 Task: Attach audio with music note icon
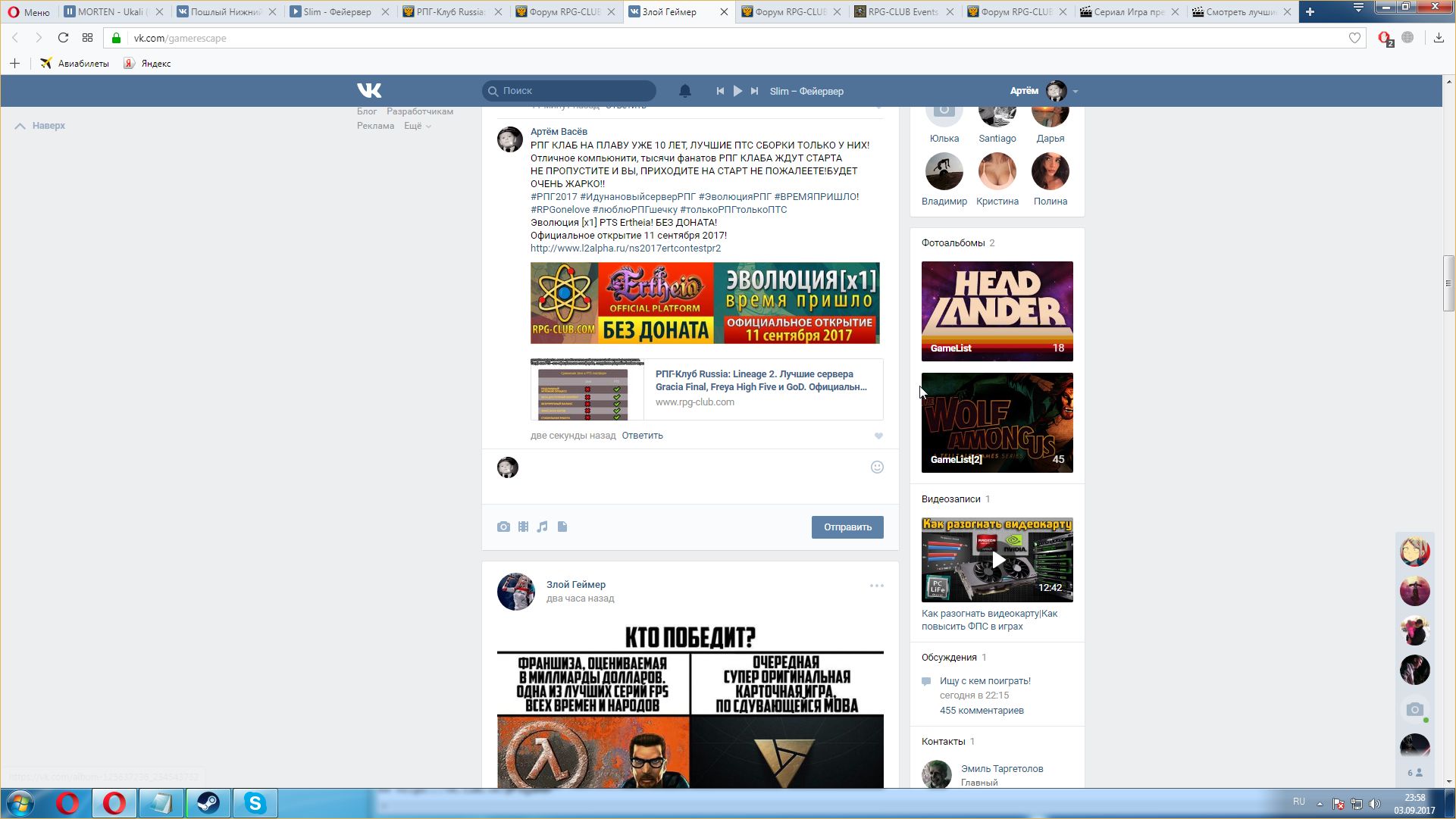pos(543,527)
